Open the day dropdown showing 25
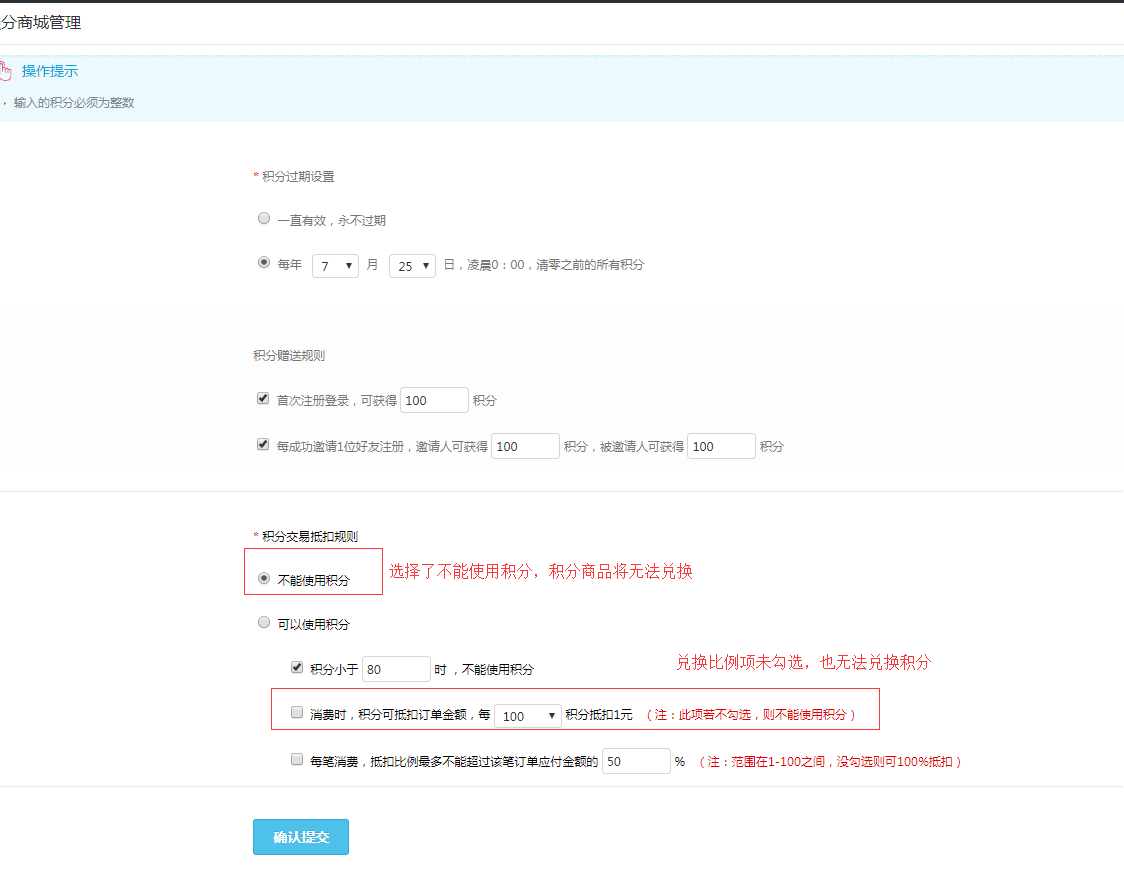The image size is (1124, 893). click(412, 265)
